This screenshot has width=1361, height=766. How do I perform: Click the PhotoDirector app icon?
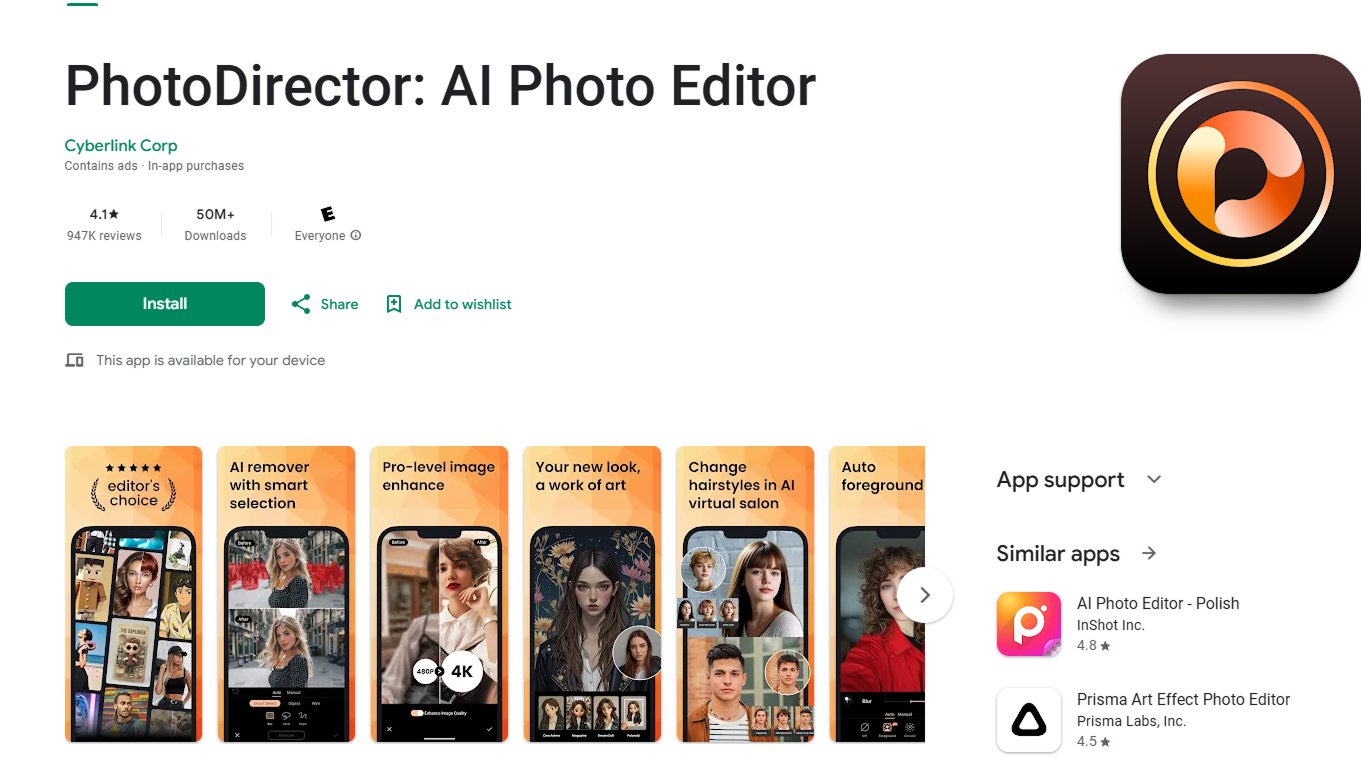coord(1240,174)
